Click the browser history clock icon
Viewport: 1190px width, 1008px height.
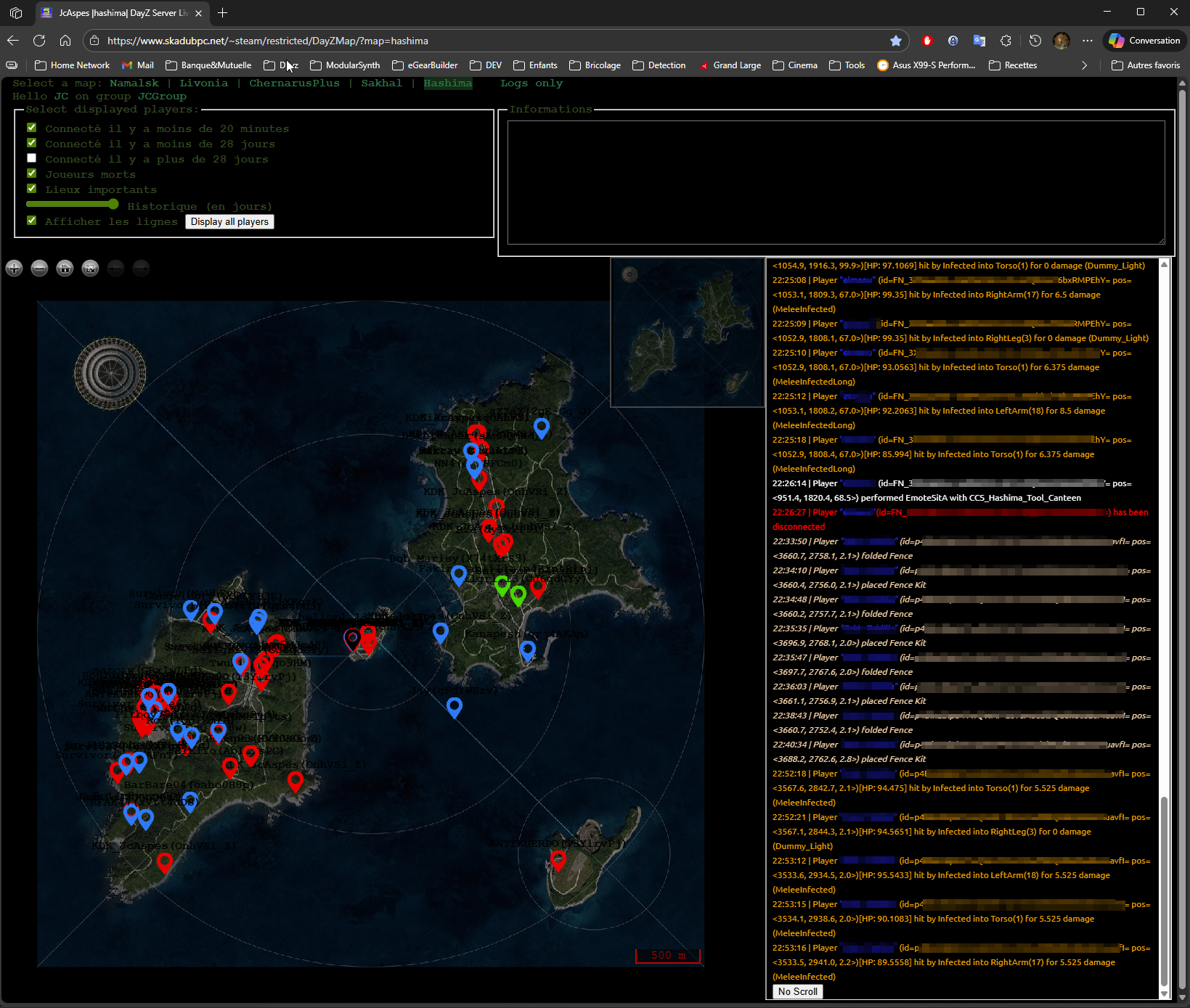click(1035, 41)
